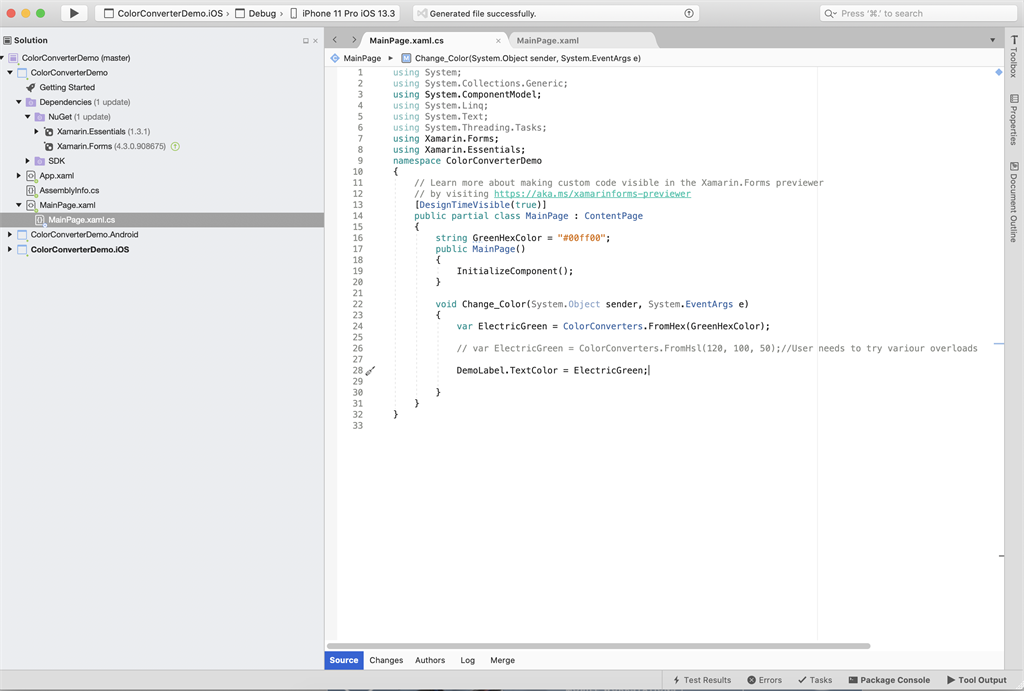This screenshot has height=691, width=1024.
Task: Close the Solution pad
Action: (316, 41)
